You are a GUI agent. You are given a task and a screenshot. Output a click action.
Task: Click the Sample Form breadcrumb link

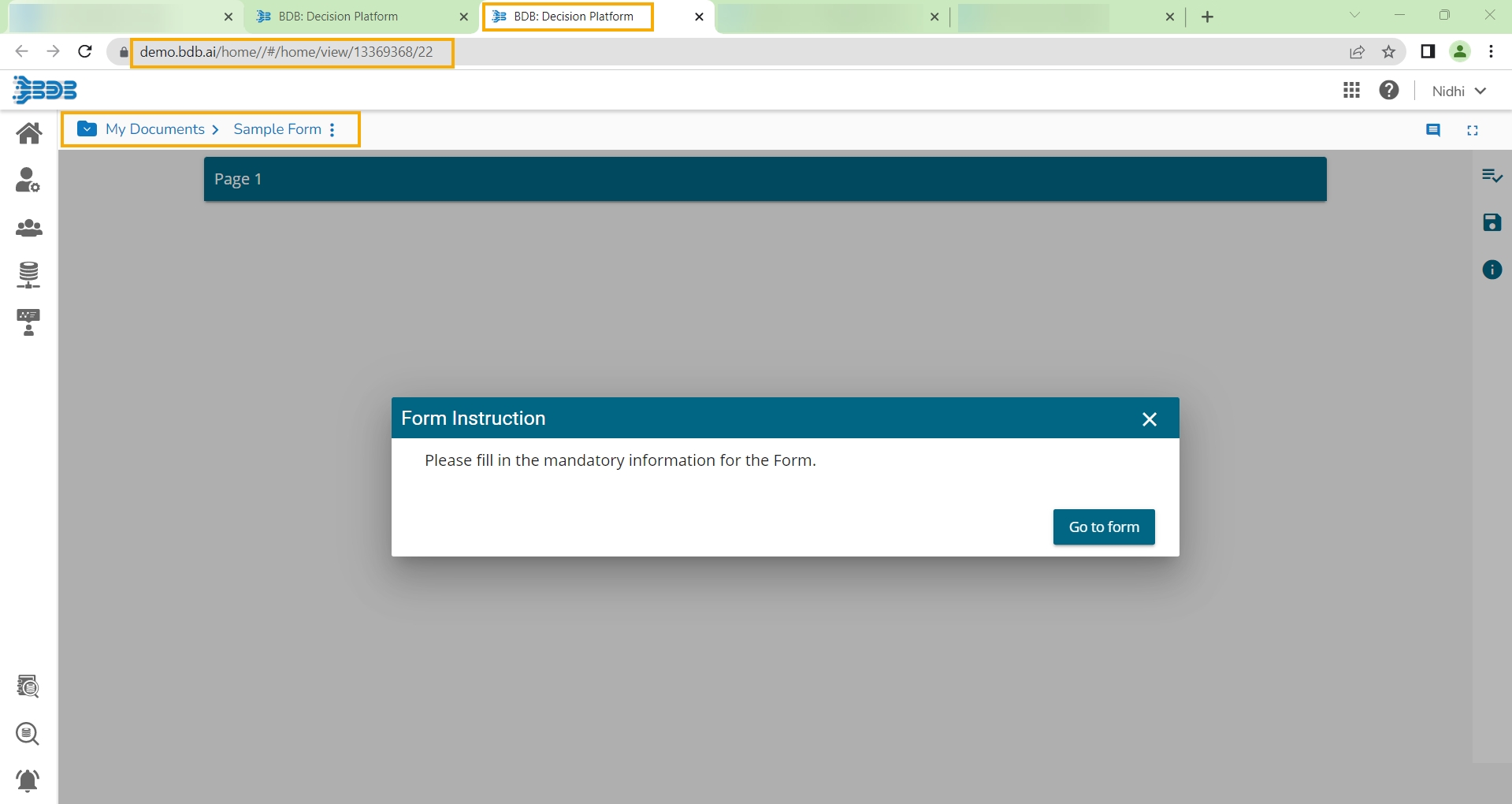coord(277,129)
